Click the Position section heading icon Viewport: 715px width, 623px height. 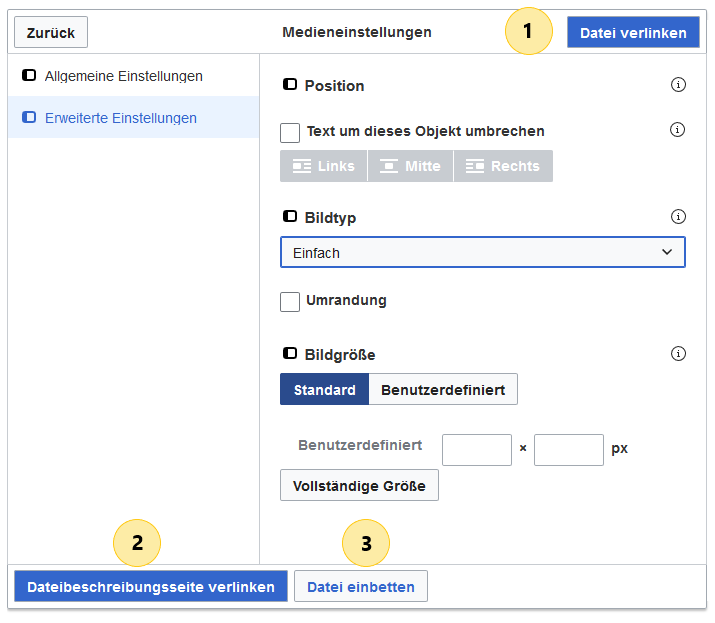pos(290,84)
